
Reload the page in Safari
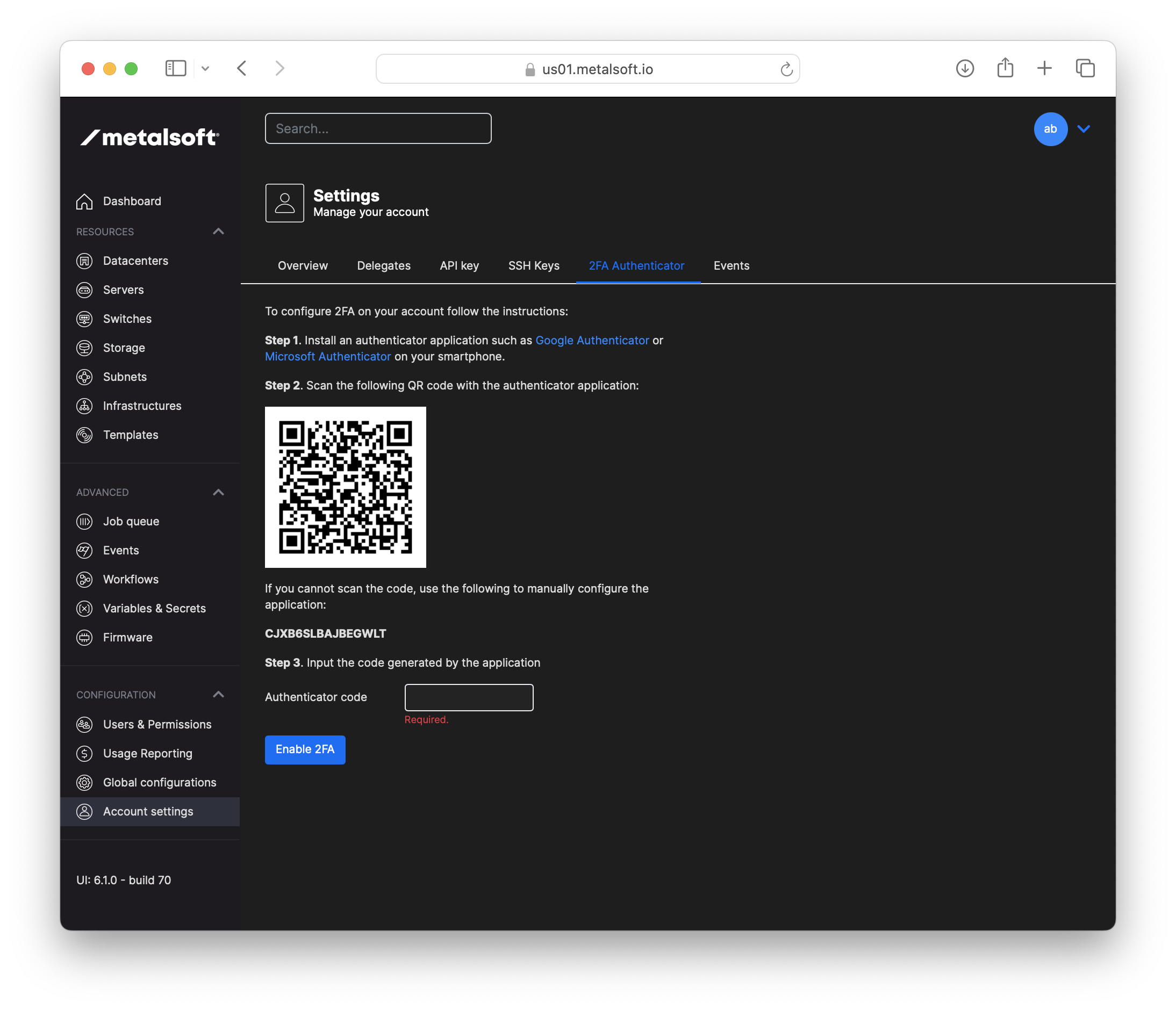[x=786, y=69]
